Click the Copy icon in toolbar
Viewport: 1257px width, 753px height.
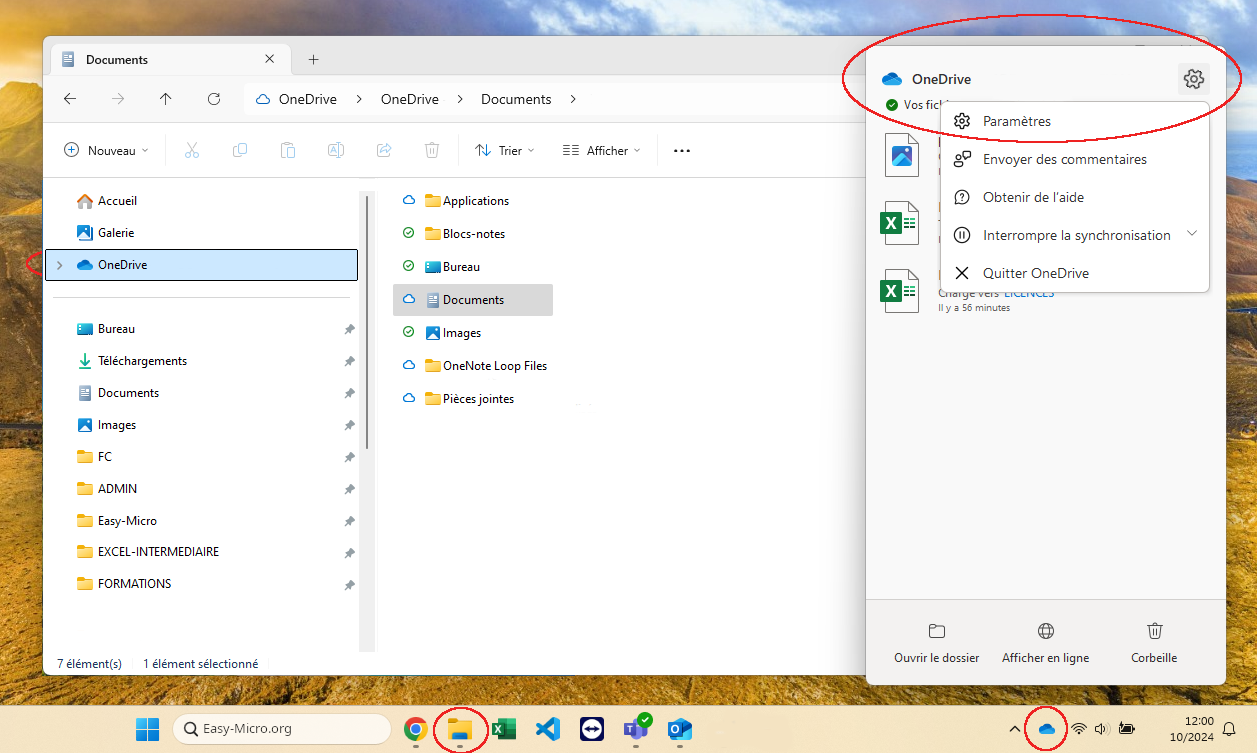point(240,150)
